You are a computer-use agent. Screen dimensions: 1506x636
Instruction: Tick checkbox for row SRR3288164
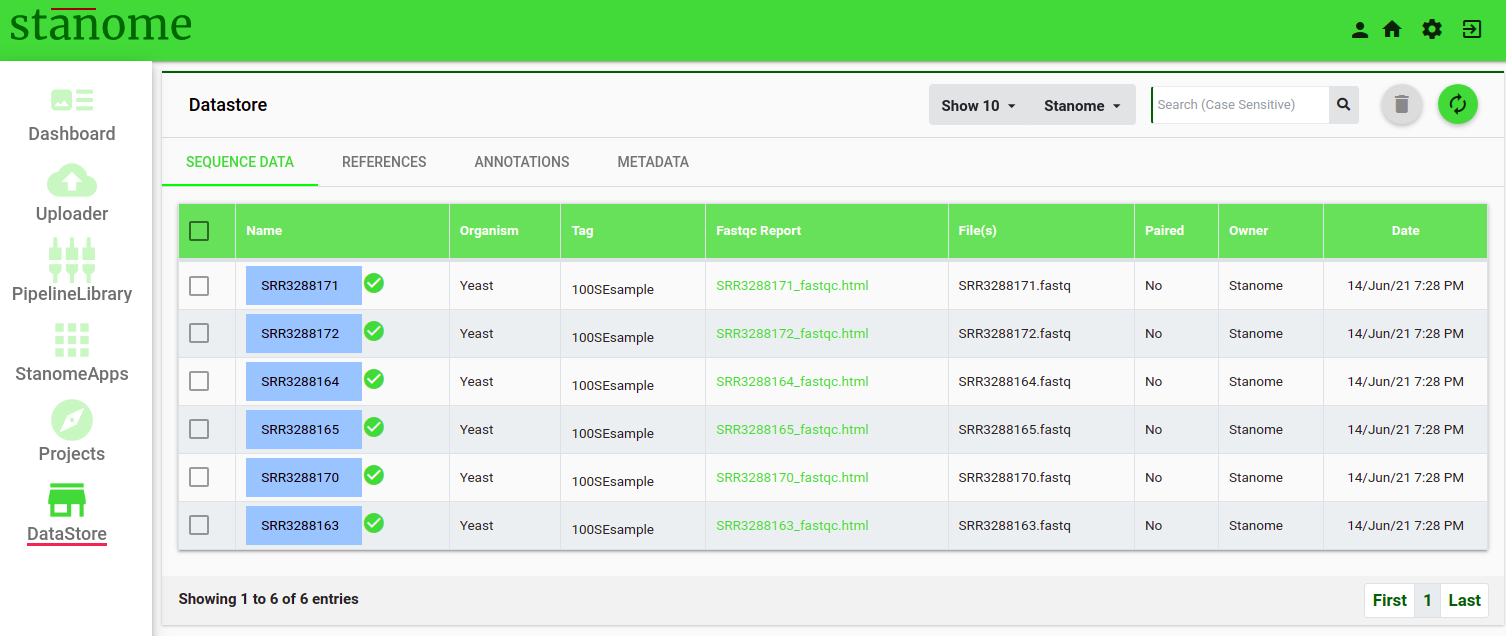click(199, 381)
